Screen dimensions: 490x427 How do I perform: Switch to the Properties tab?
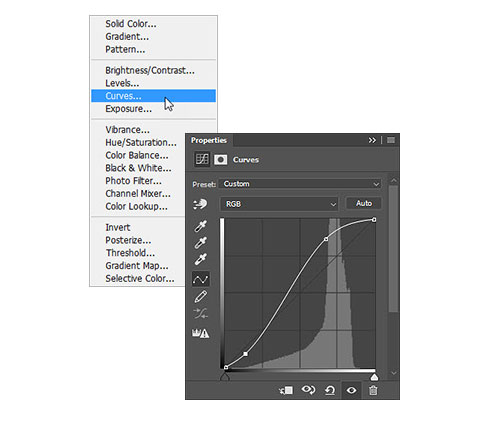pos(209,140)
